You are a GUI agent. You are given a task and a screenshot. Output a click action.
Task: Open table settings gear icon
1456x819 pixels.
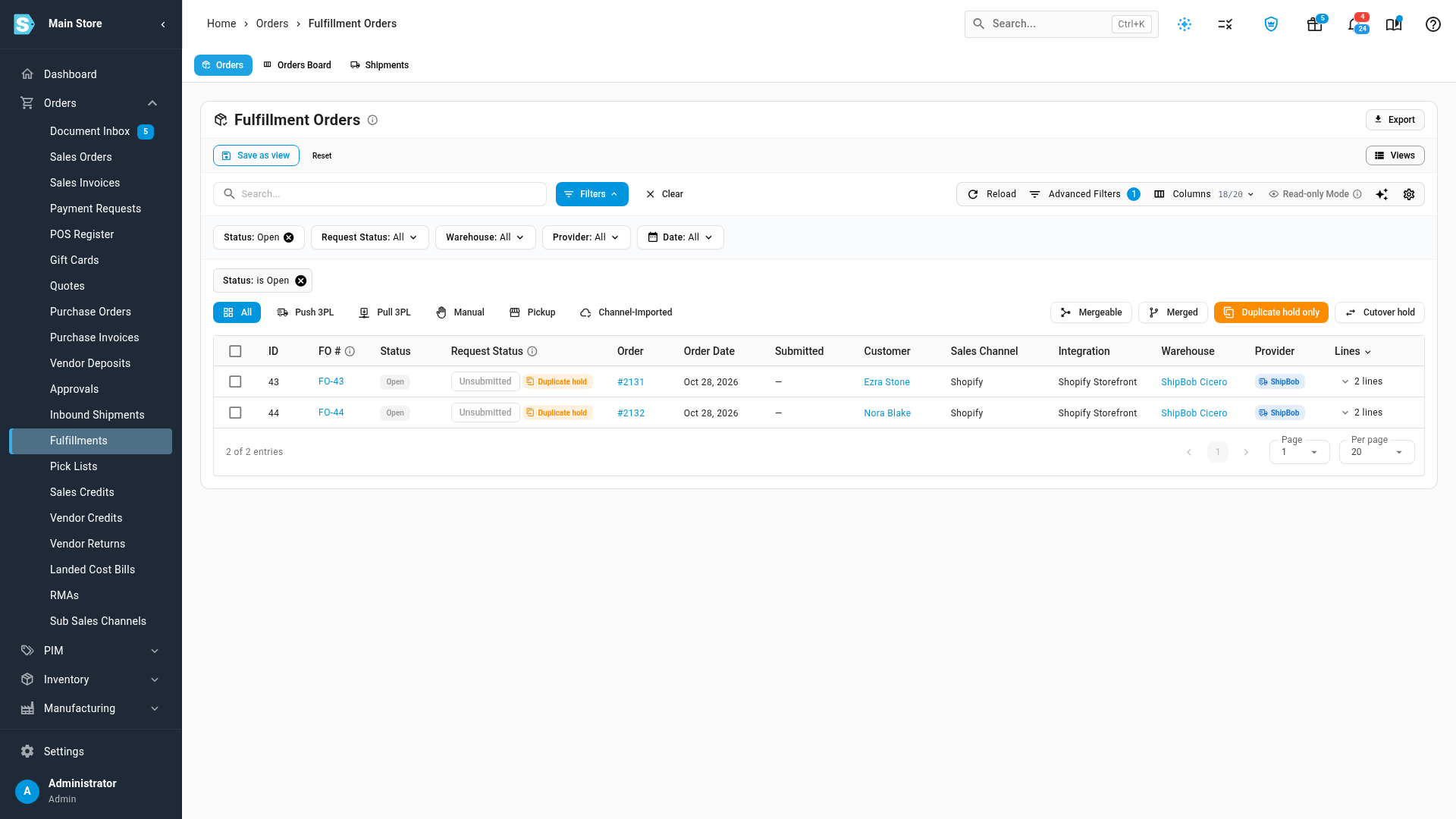pos(1409,194)
